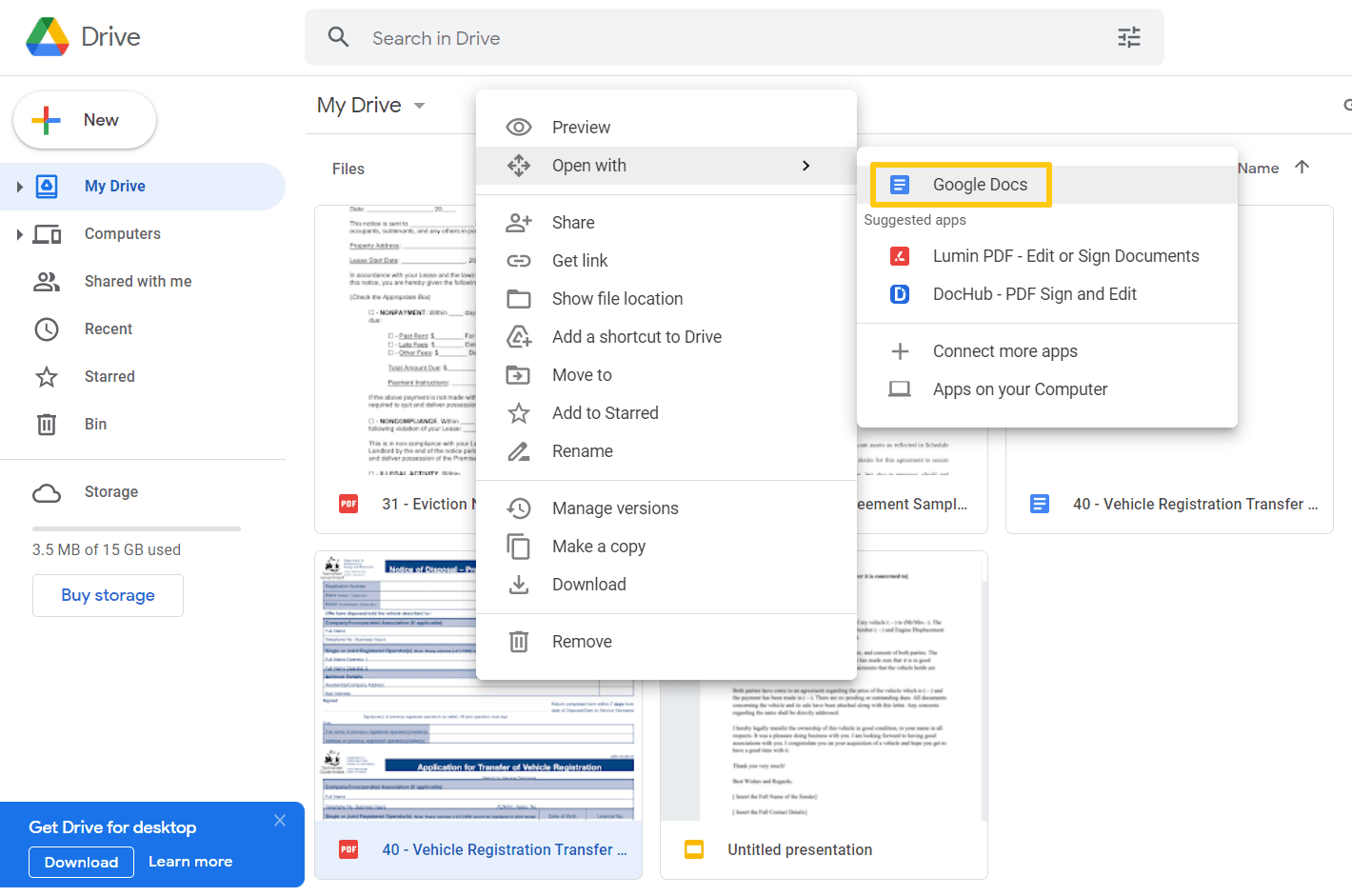Viewport: 1352px width, 896px height.
Task: Select Open with menu entry
Action: [666, 166]
